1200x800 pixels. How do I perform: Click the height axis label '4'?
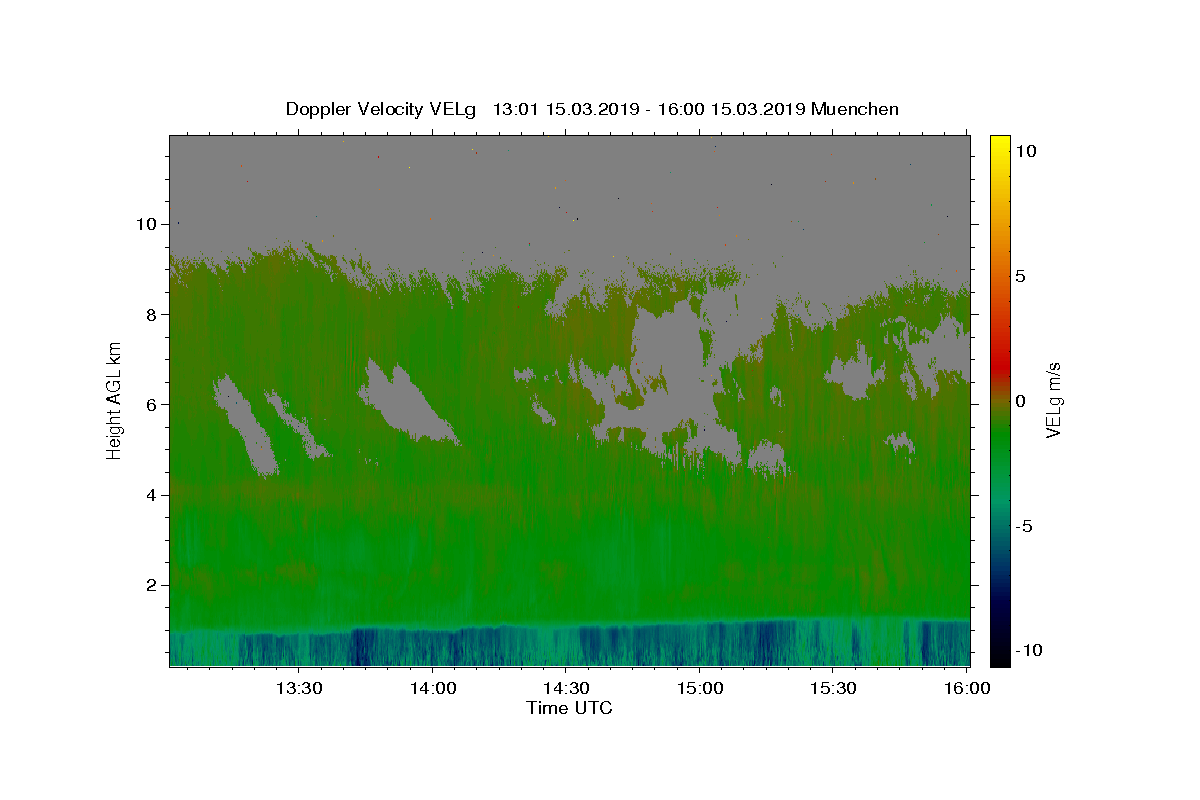pos(153,494)
